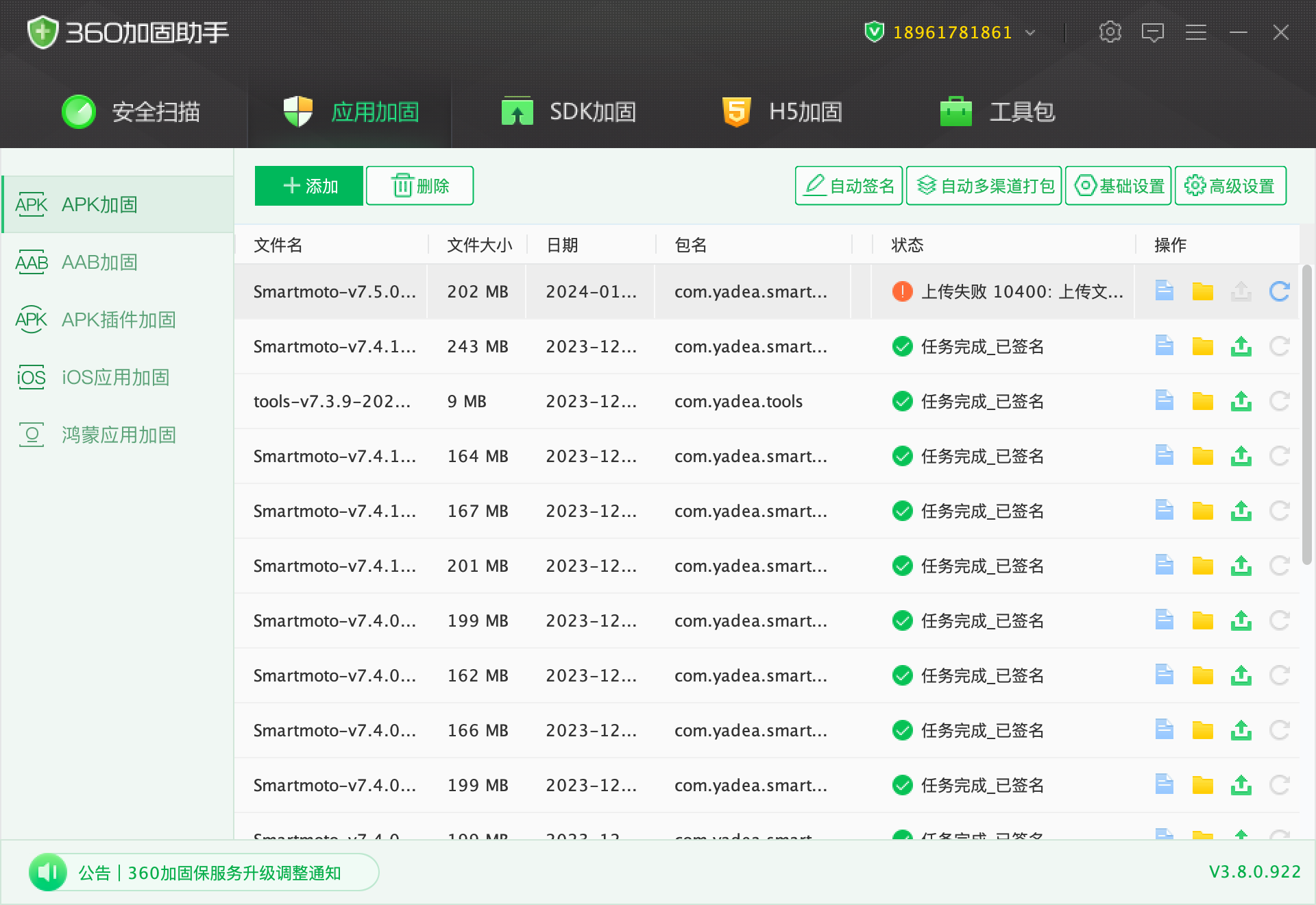Screen dimensions: 1316x905
Task: View log file for 243 MB row
Action: click(1164, 346)
